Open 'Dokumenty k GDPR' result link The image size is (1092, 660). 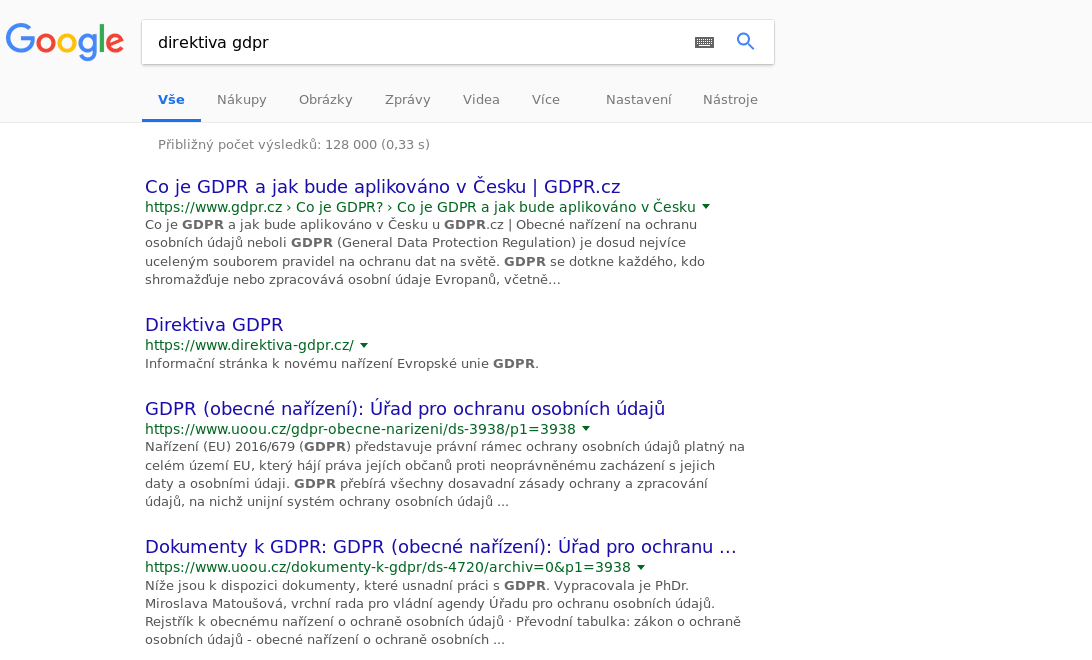[440, 547]
